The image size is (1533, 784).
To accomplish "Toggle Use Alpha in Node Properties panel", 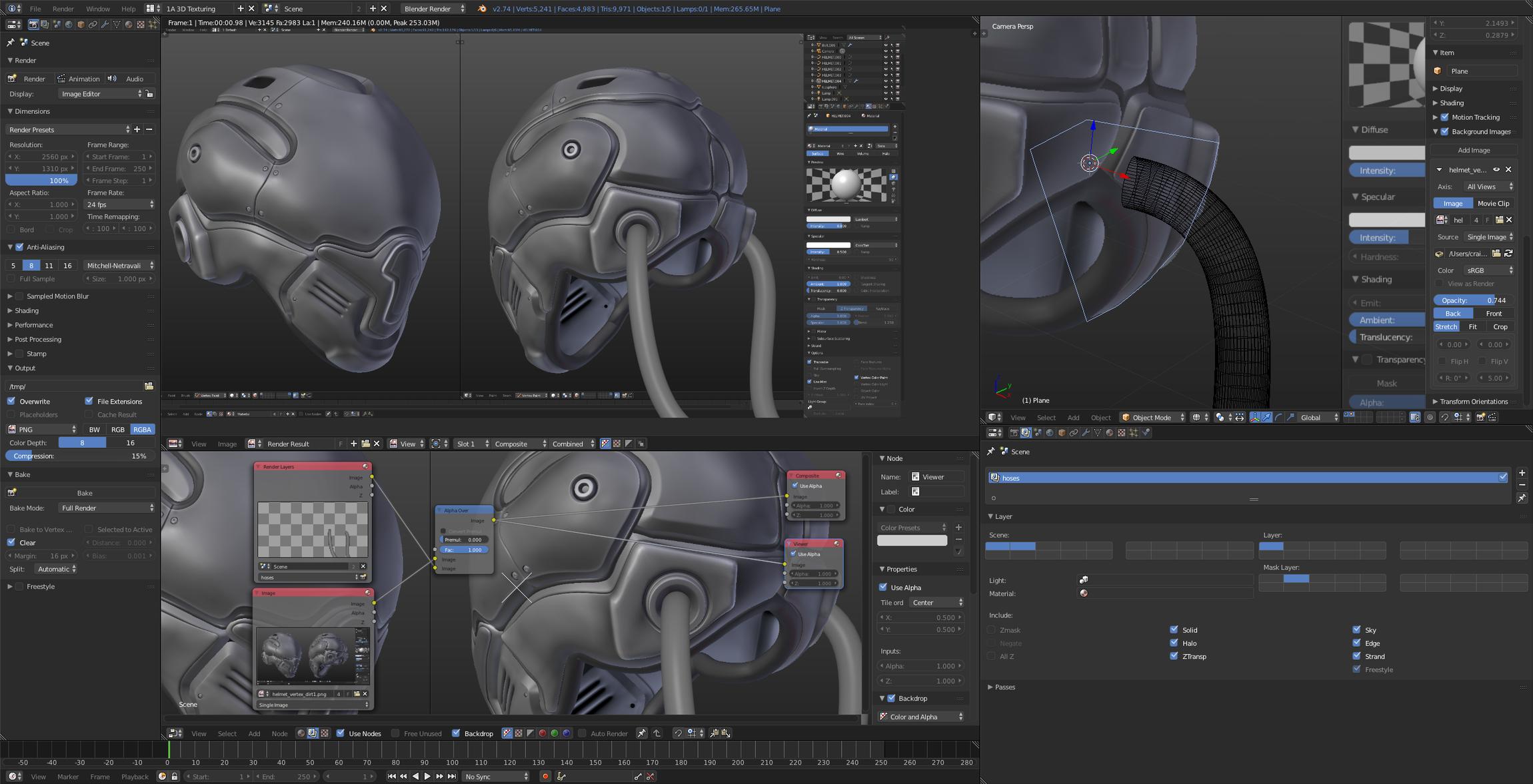I will pyautogui.click(x=883, y=588).
